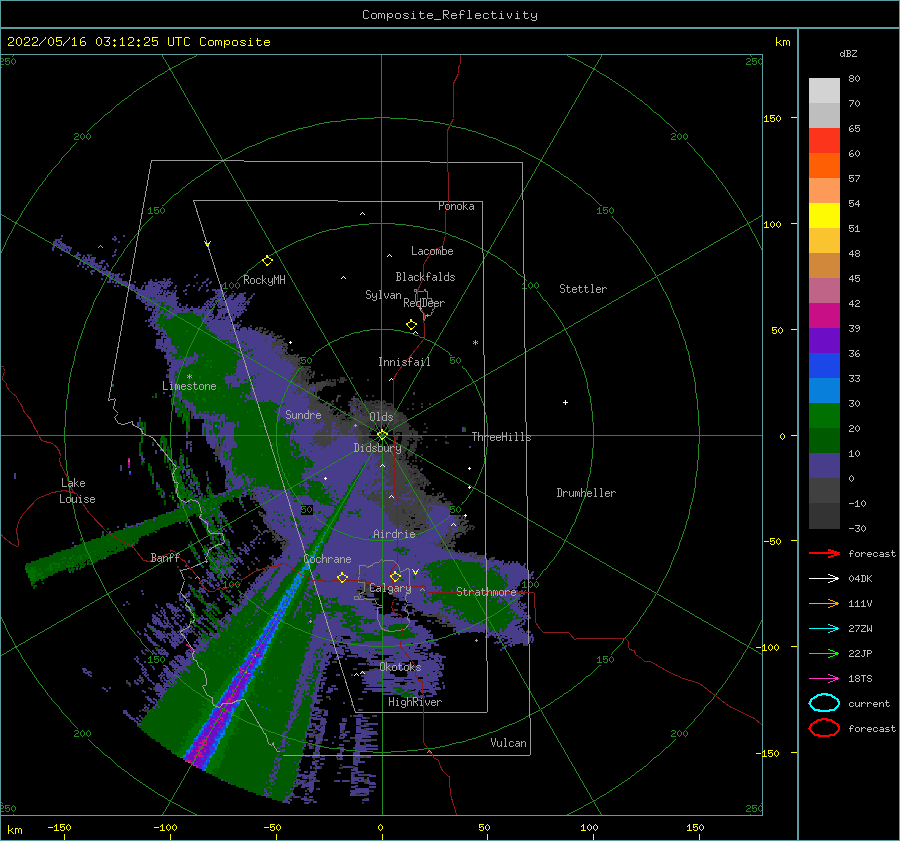The width and height of the screenshot is (900, 841).
Task: Click the Composite_Reflectivity title
Action: [x=450, y=15]
